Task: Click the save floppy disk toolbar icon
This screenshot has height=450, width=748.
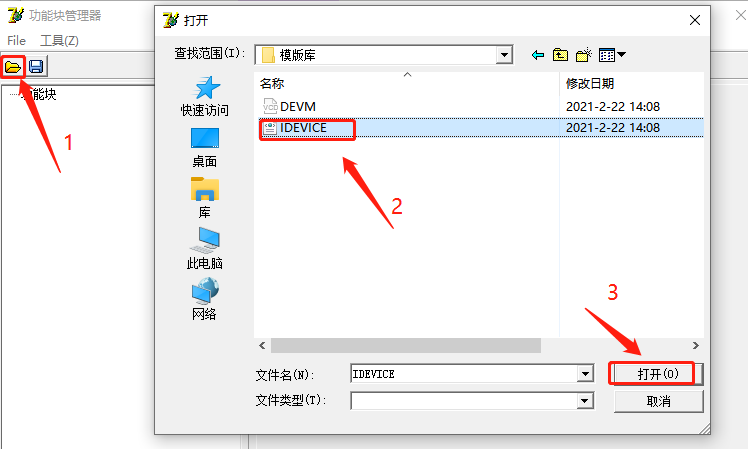Action: [36, 66]
